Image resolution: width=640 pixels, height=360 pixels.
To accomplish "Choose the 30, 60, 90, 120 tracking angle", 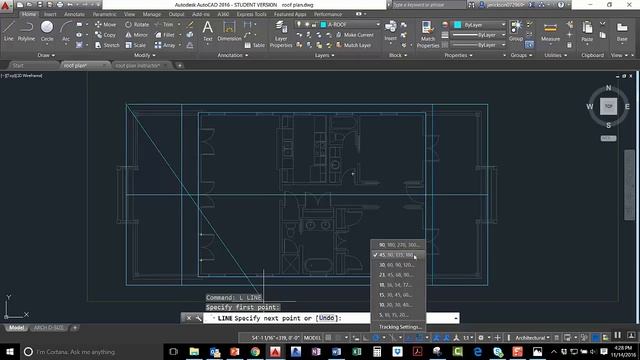I will (398, 265).
